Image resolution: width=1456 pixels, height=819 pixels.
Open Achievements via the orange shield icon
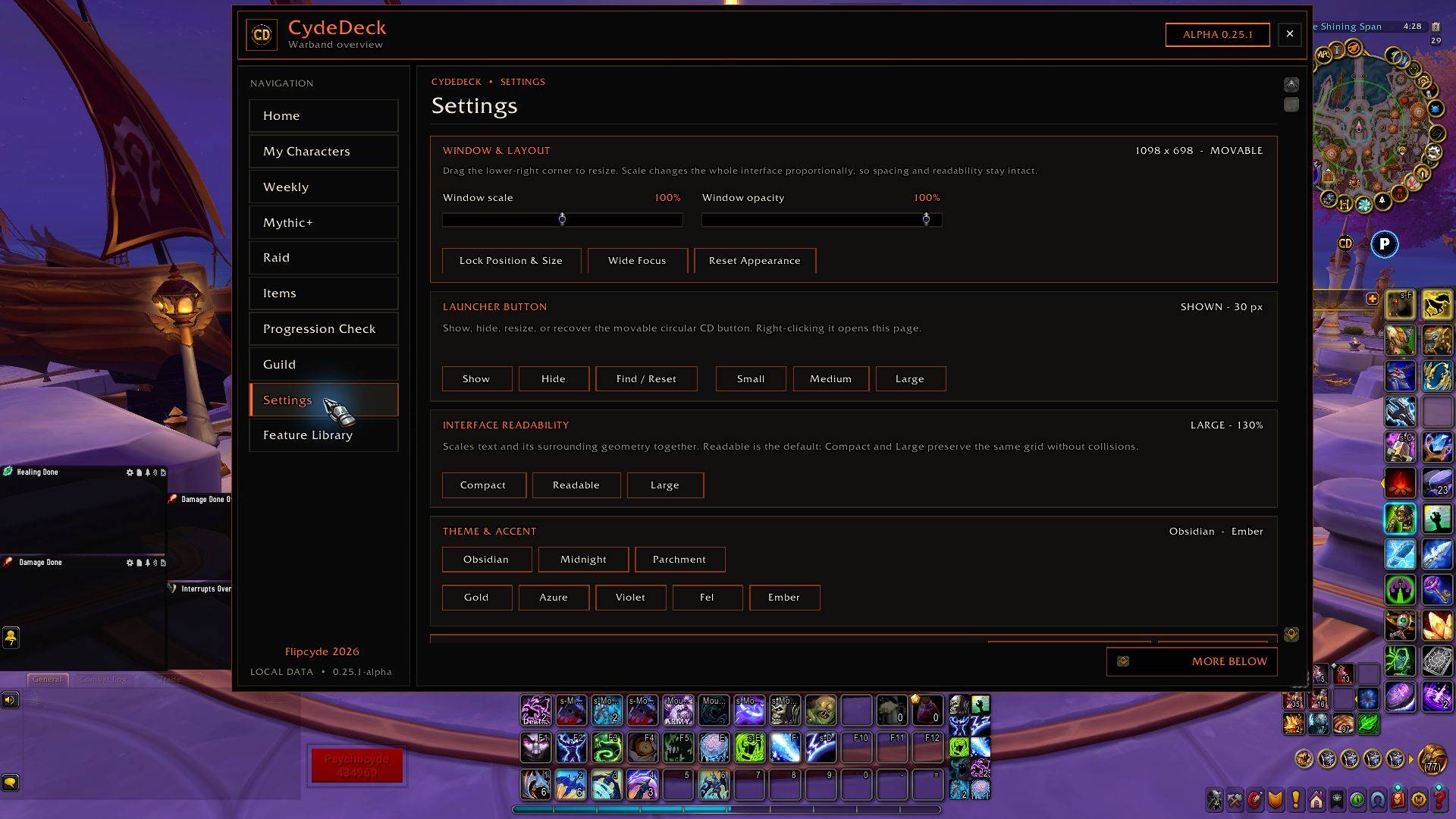[x=1276, y=799]
